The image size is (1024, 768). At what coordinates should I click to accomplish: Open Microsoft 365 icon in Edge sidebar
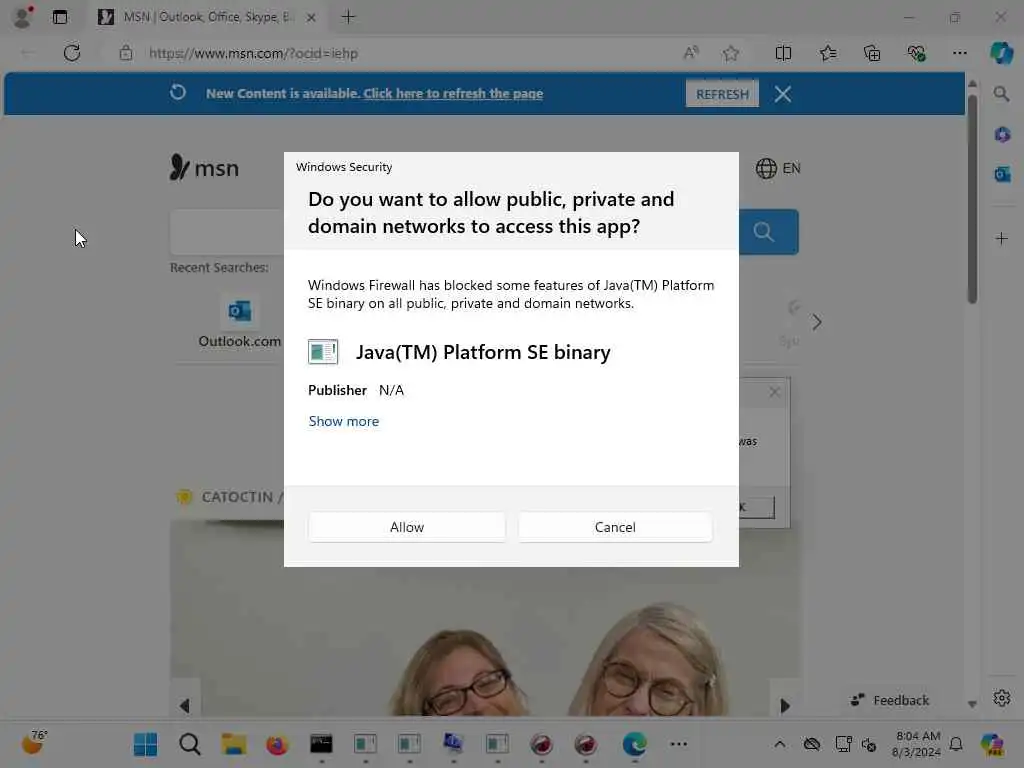coord(1002,135)
